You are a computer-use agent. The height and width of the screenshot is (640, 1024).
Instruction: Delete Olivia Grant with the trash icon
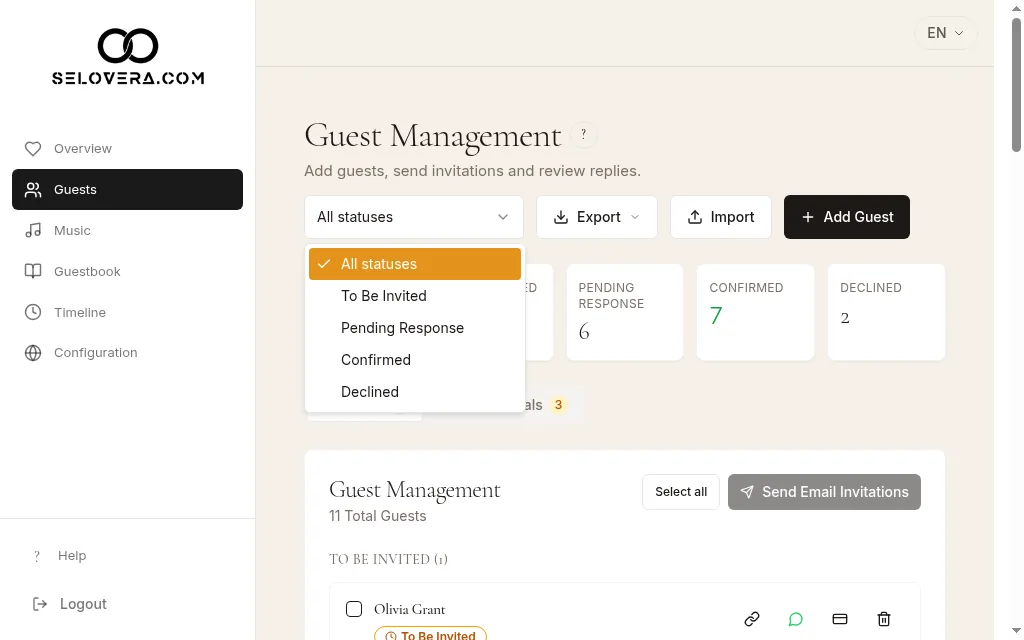point(884,618)
